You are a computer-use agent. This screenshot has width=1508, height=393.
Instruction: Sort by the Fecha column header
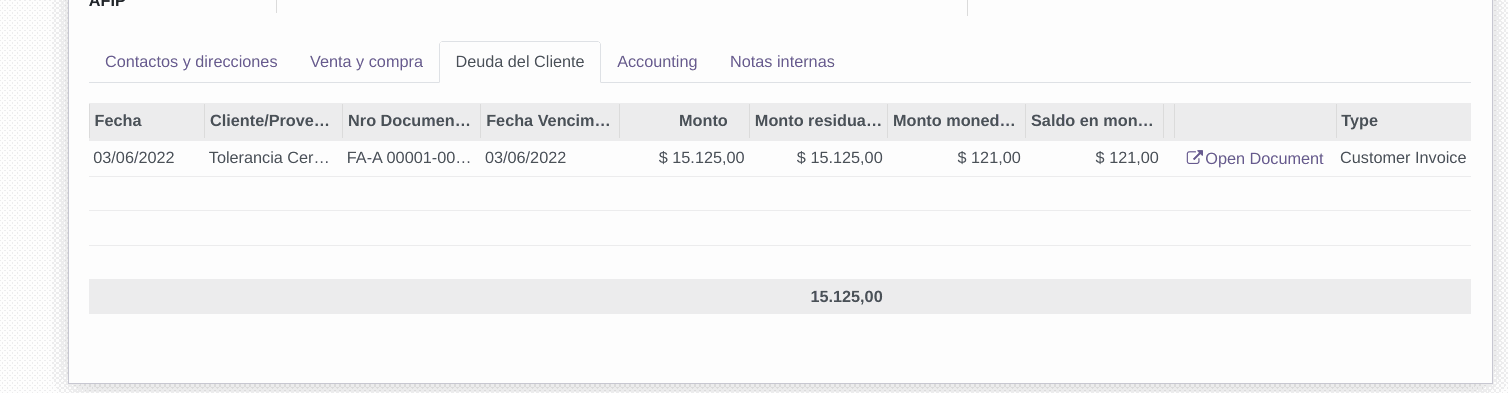point(147,121)
